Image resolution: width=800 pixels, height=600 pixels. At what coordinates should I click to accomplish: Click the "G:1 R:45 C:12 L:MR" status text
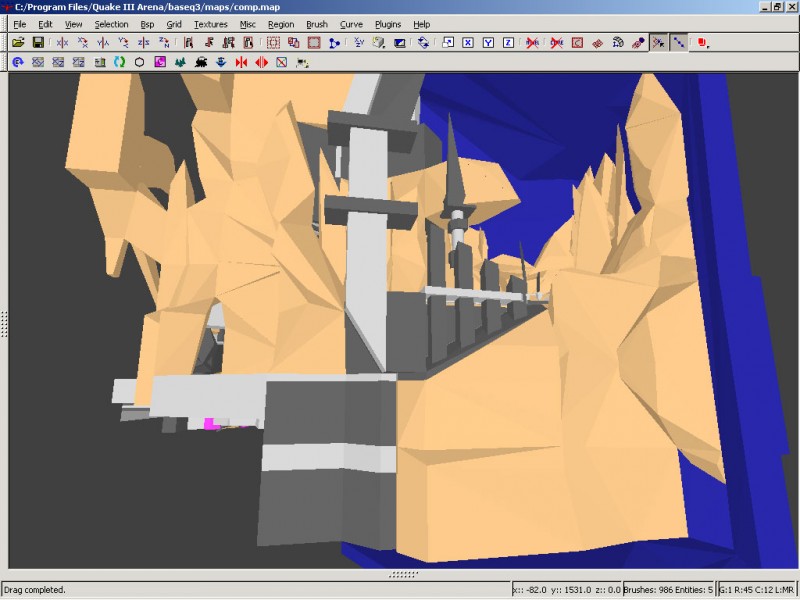click(756, 590)
